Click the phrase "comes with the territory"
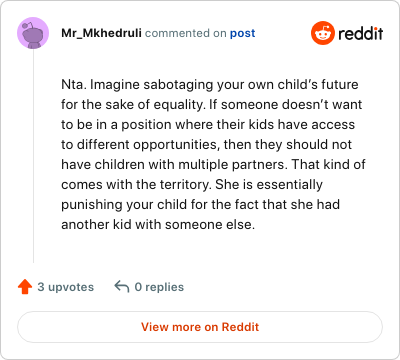The height and width of the screenshot is (360, 400). pyautogui.click(x=136, y=184)
